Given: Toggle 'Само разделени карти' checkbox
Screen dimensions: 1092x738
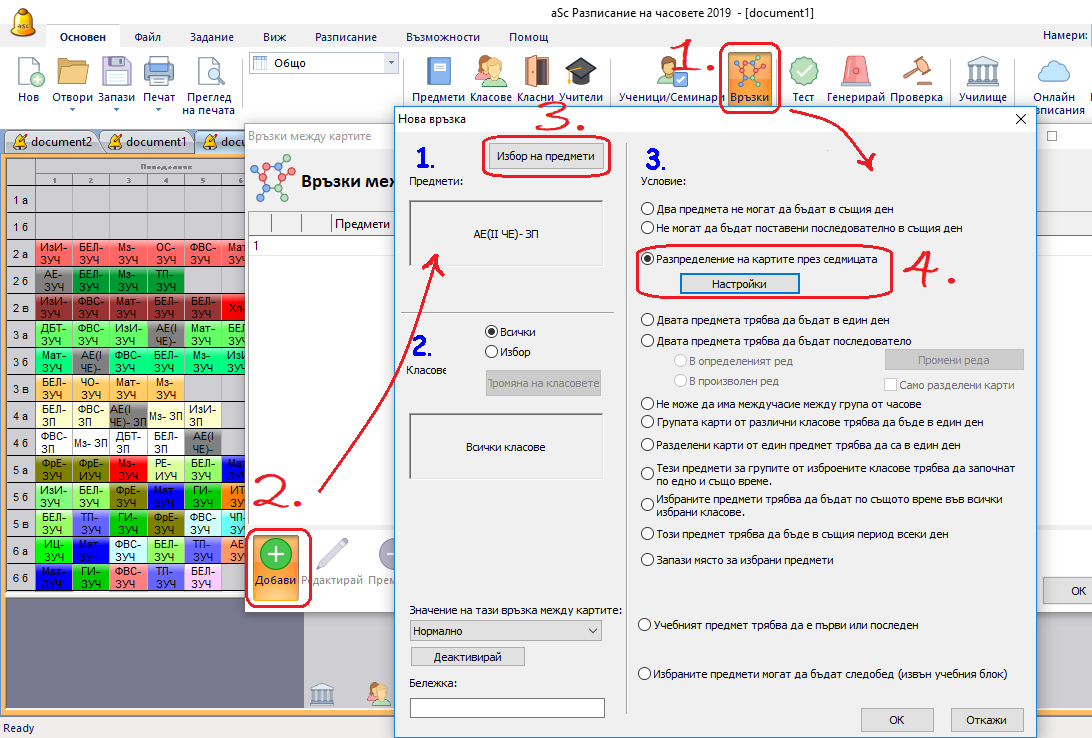Looking at the screenshot, I should click(x=891, y=385).
